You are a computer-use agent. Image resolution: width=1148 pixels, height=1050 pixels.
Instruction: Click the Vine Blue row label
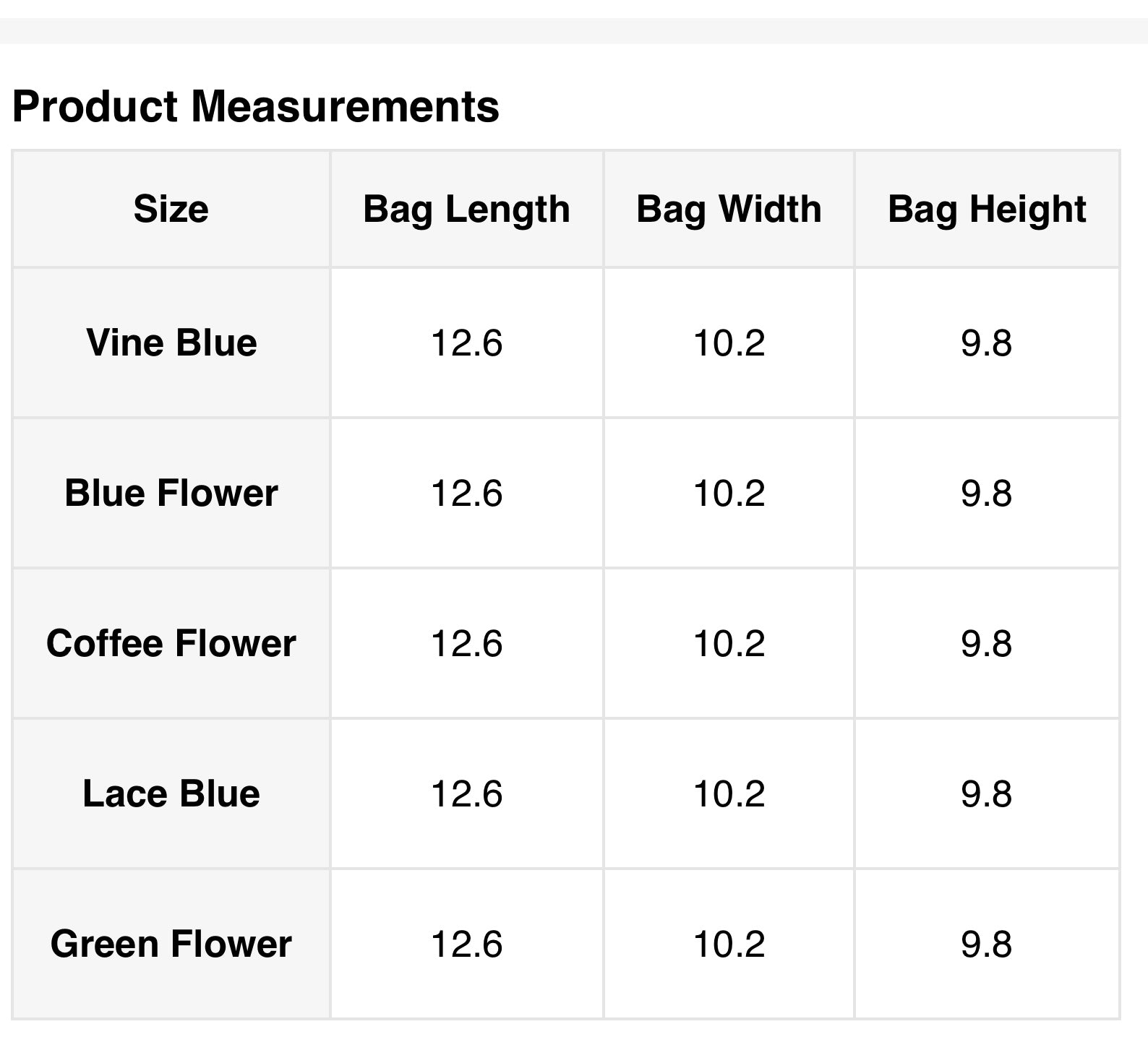pyautogui.click(x=171, y=343)
